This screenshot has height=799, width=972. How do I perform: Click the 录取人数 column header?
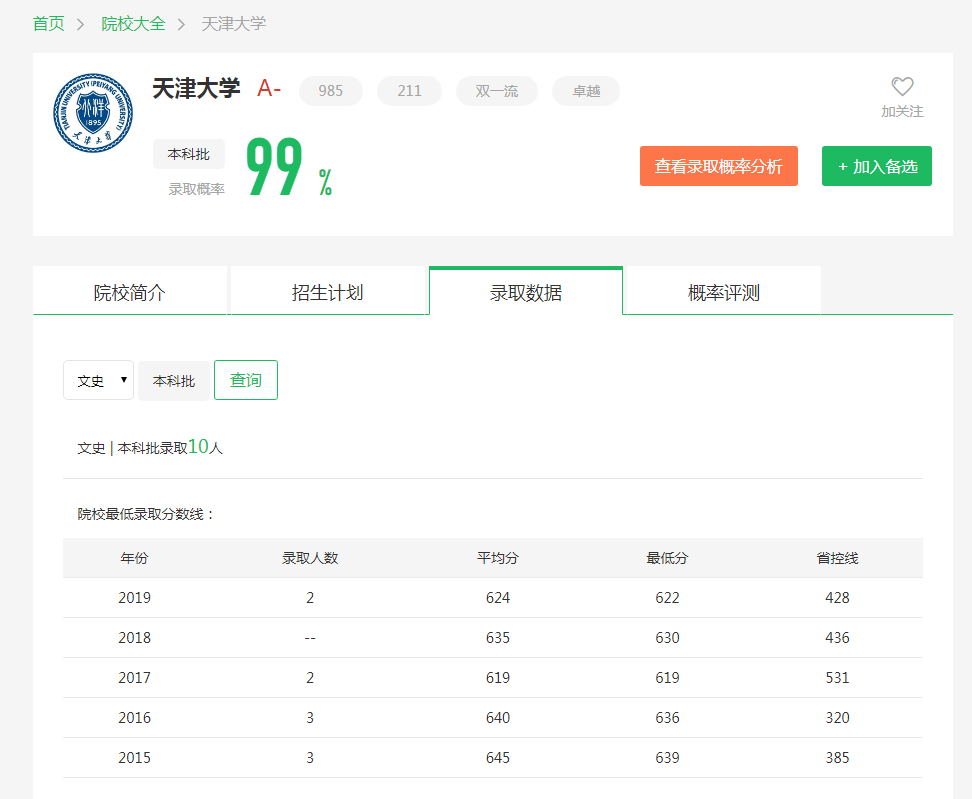[x=310, y=558]
